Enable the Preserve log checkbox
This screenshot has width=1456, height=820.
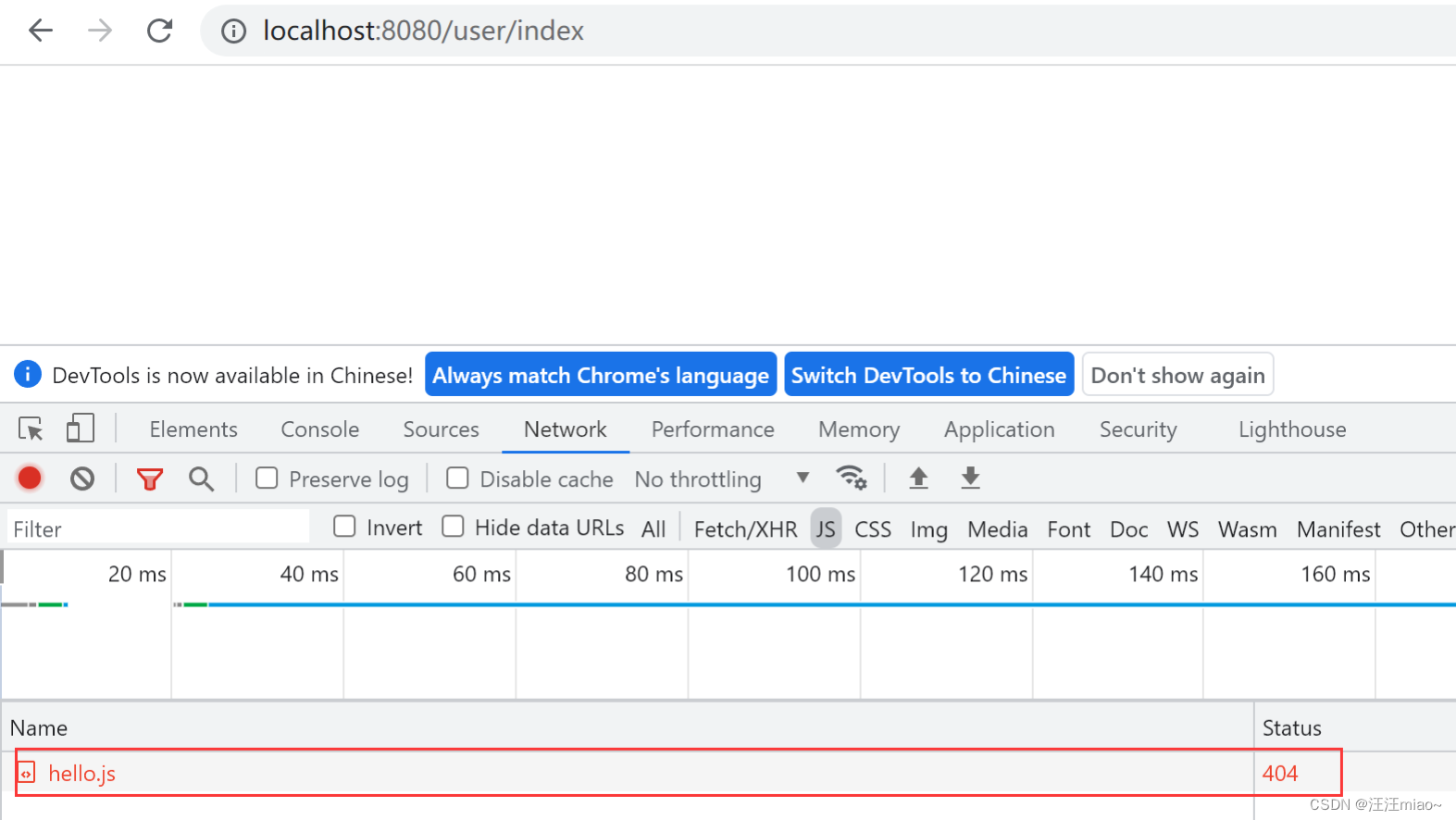point(267,478)
